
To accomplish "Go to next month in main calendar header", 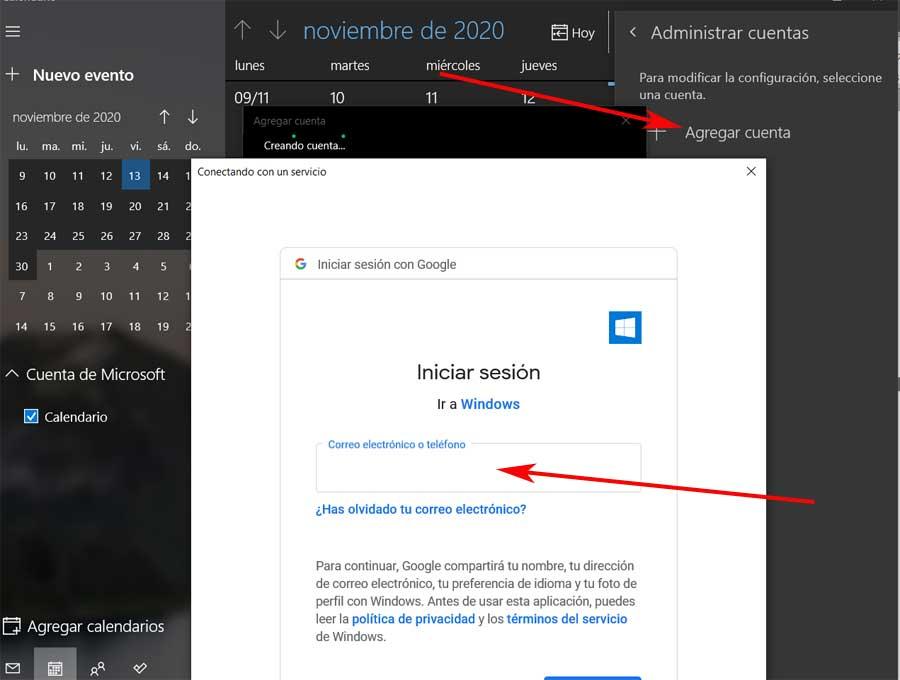I will tap(278, 30).
